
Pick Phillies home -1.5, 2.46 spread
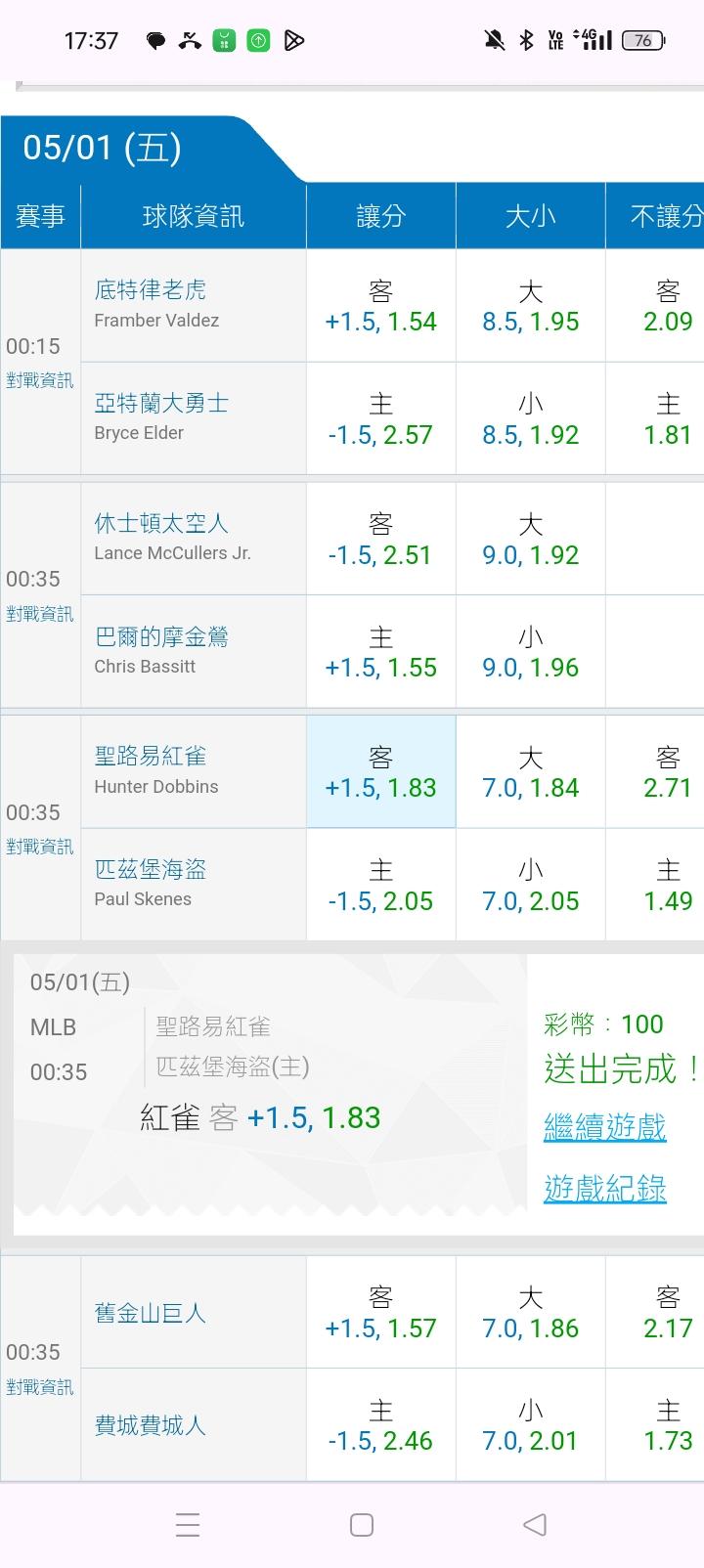point(380,1425)
